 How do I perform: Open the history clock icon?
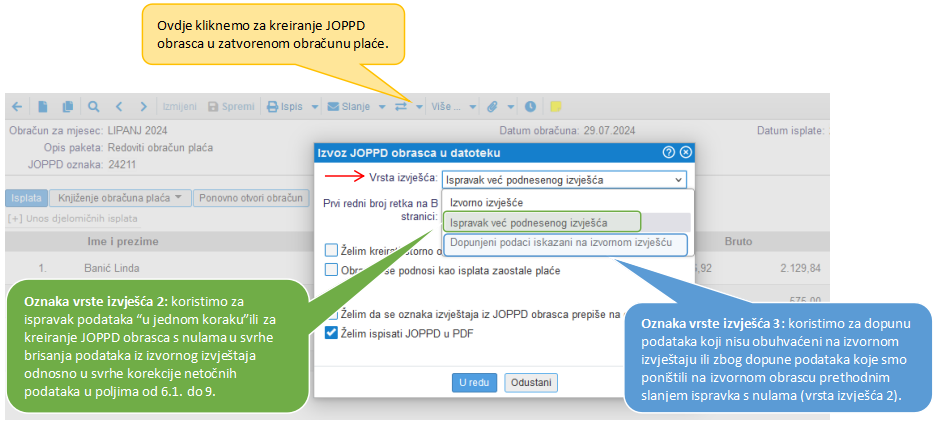pos(530,107)
